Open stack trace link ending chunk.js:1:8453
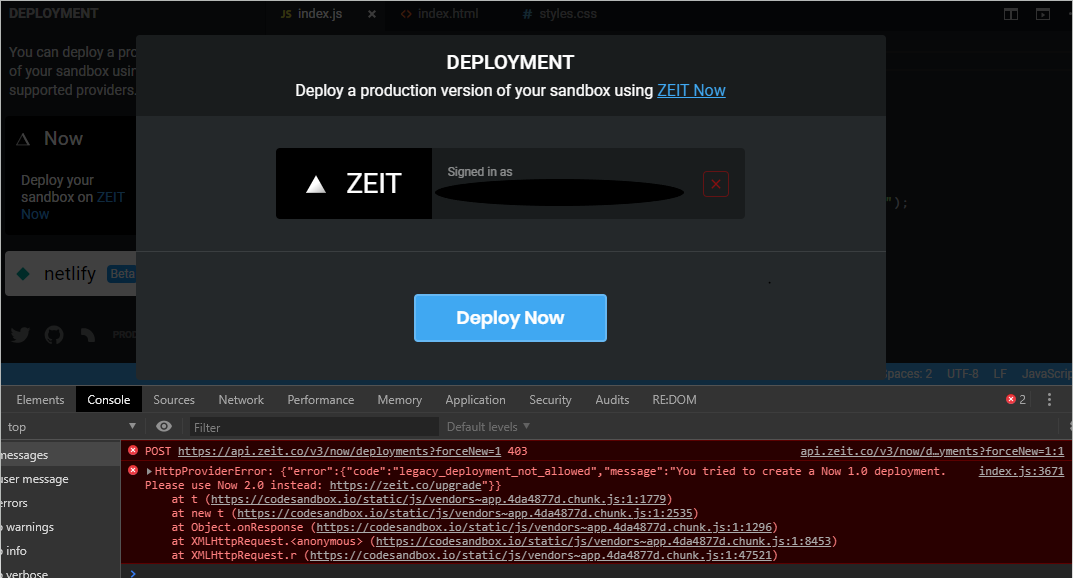This screenshot has height=578, width=1073. pos(604,542)
